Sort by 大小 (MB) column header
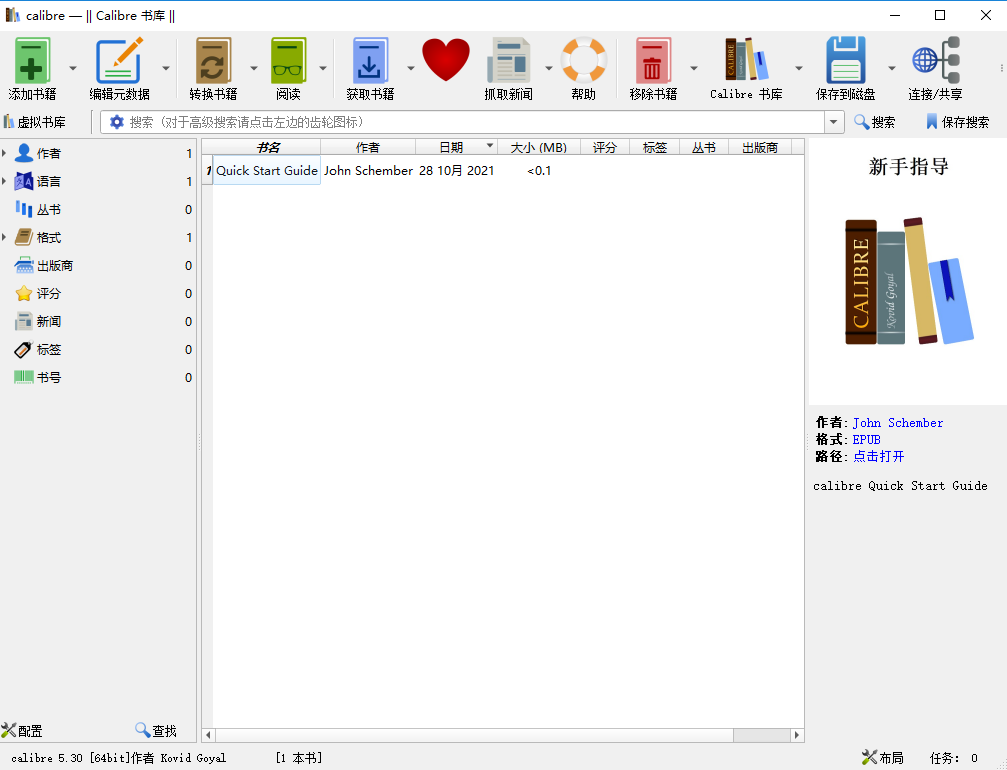1007x770 pixels. pyautogui.click(x=539, y=147)
